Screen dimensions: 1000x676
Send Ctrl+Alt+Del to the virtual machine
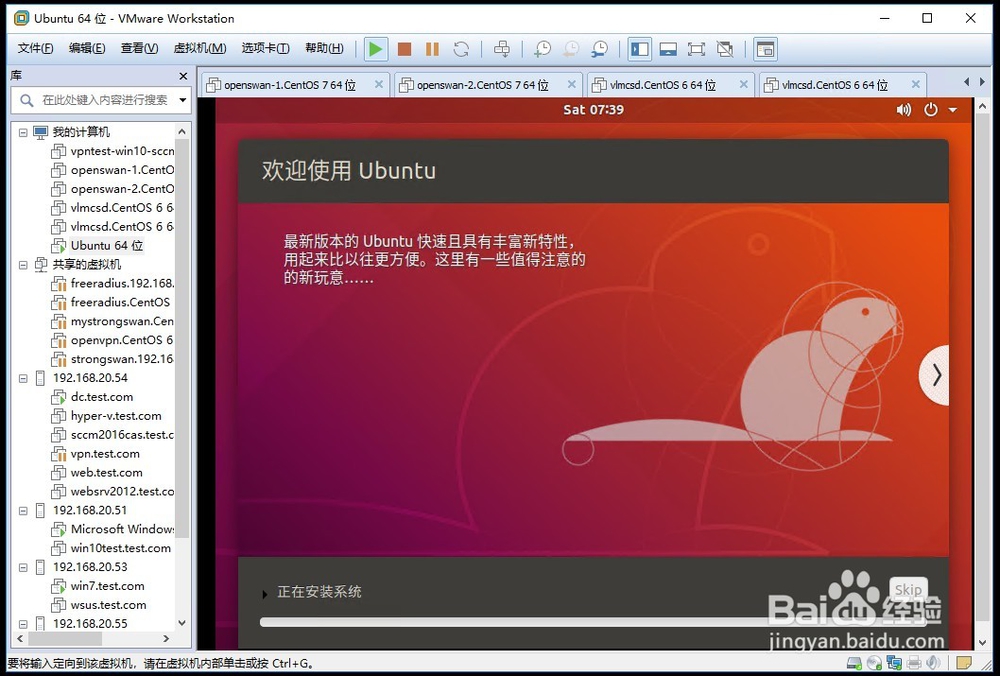pyautogui.click(x=502, y=49)
